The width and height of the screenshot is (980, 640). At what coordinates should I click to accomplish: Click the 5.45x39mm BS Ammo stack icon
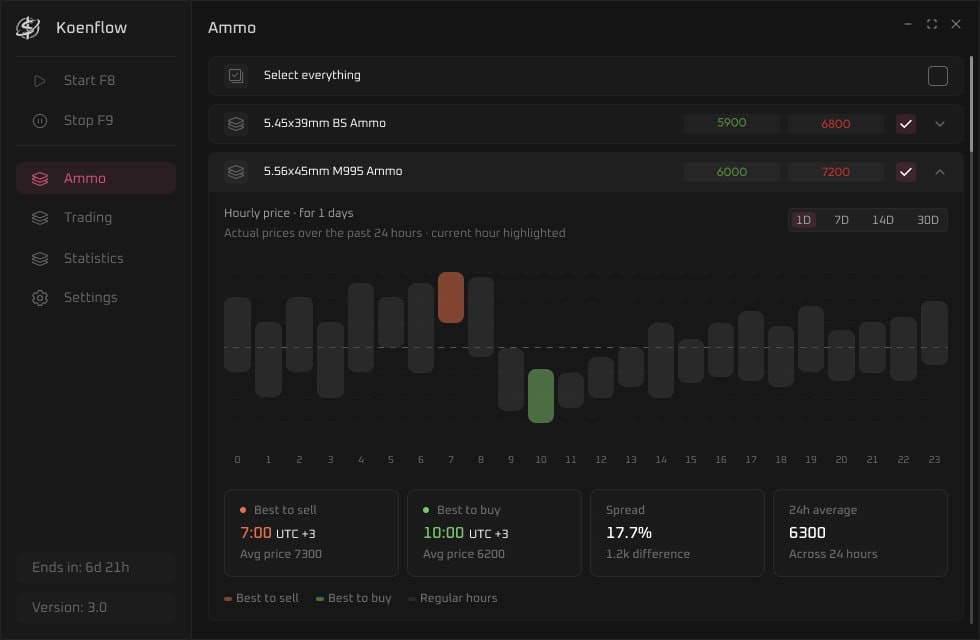click(x=236, y=124)
